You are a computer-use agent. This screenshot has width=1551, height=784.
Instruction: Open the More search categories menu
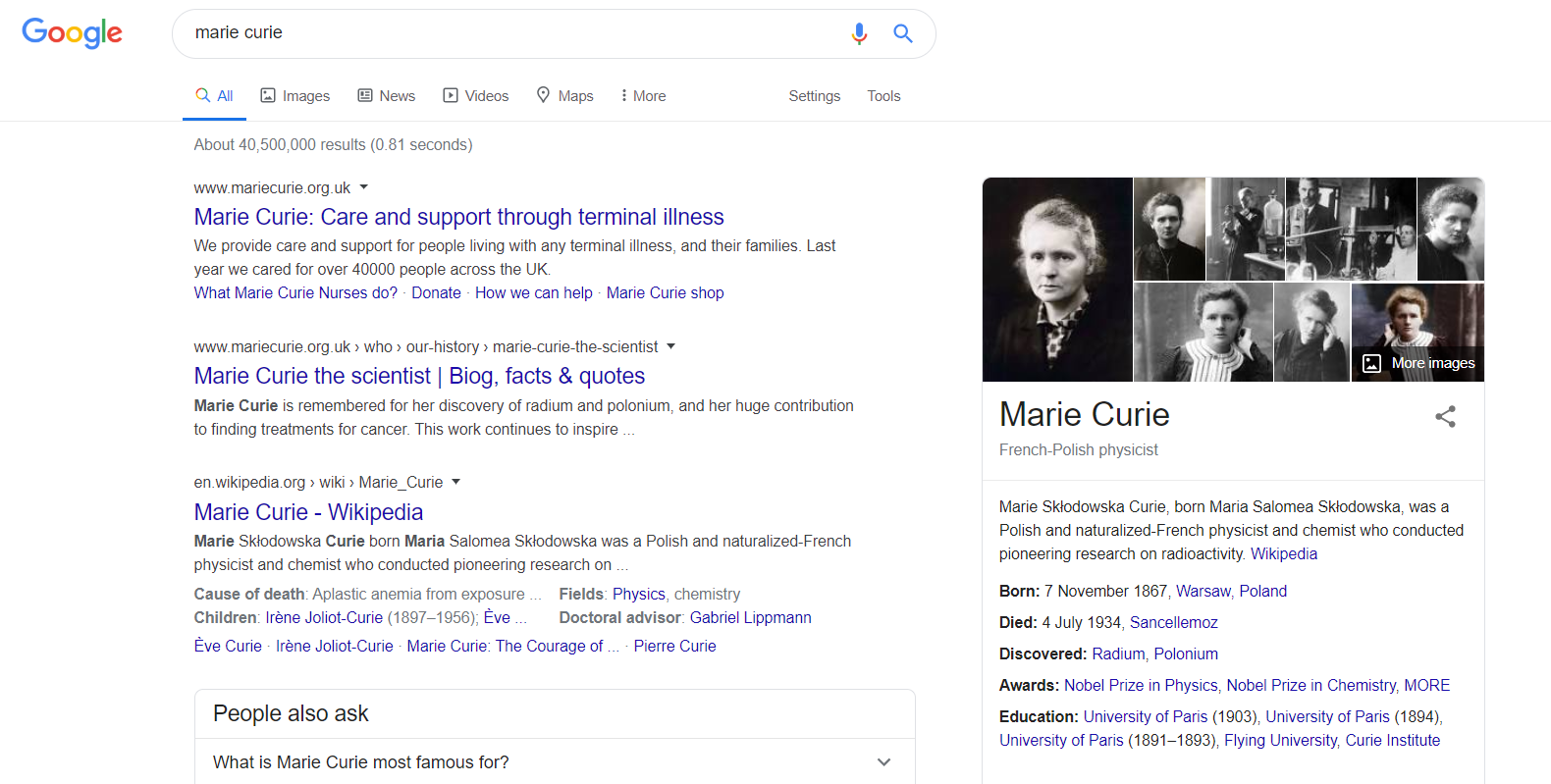(643, 95)
